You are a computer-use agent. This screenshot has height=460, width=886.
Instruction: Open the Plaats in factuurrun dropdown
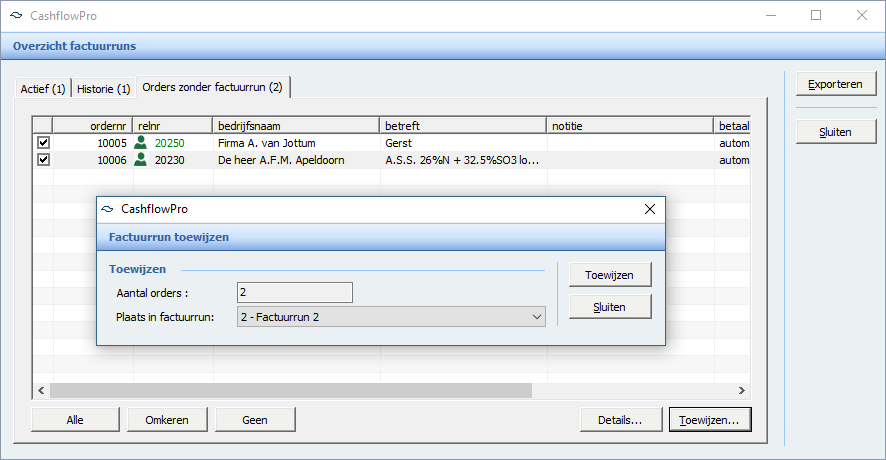click(391, 317)
